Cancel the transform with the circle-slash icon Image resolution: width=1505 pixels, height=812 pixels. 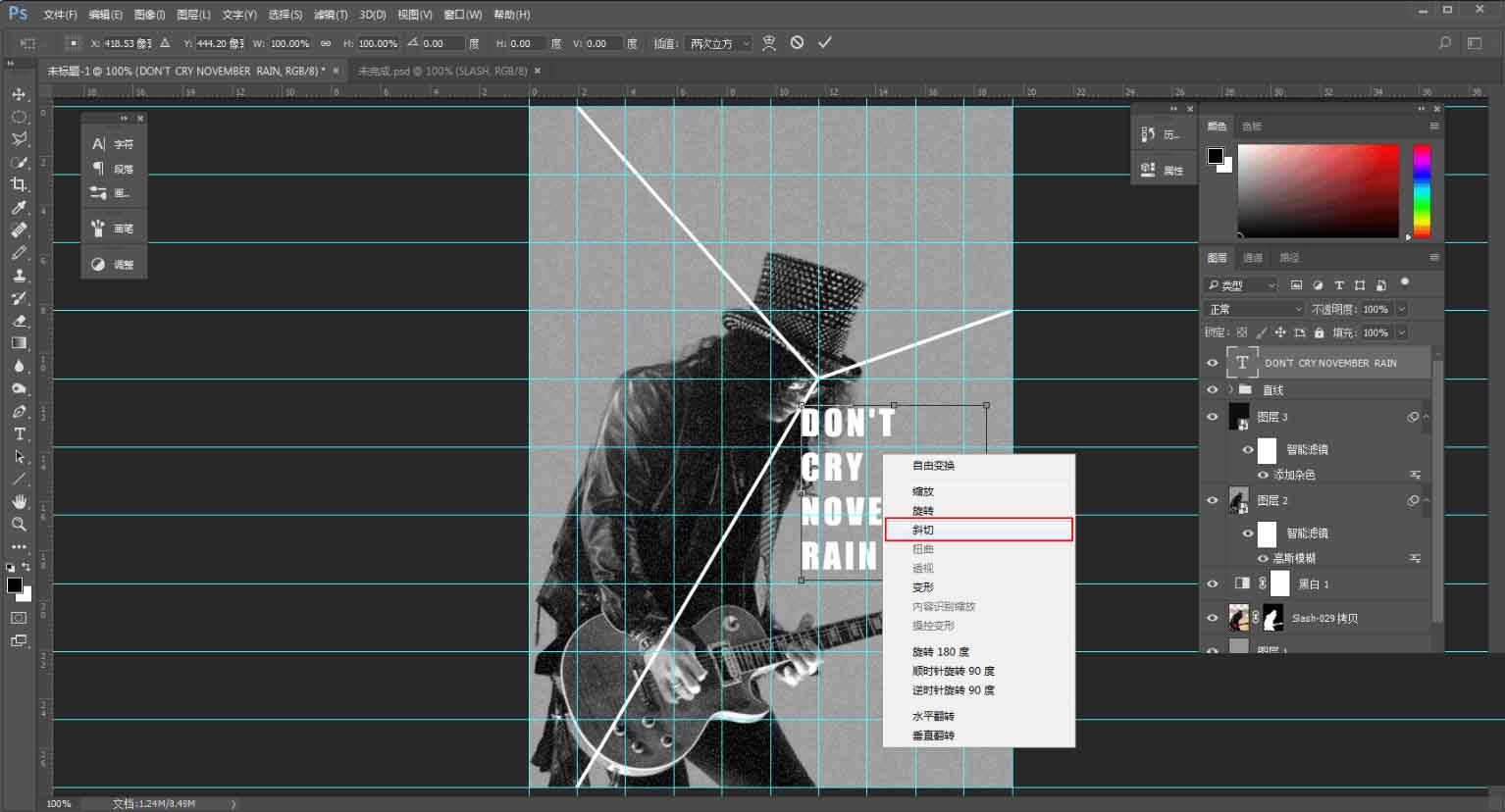797,43
